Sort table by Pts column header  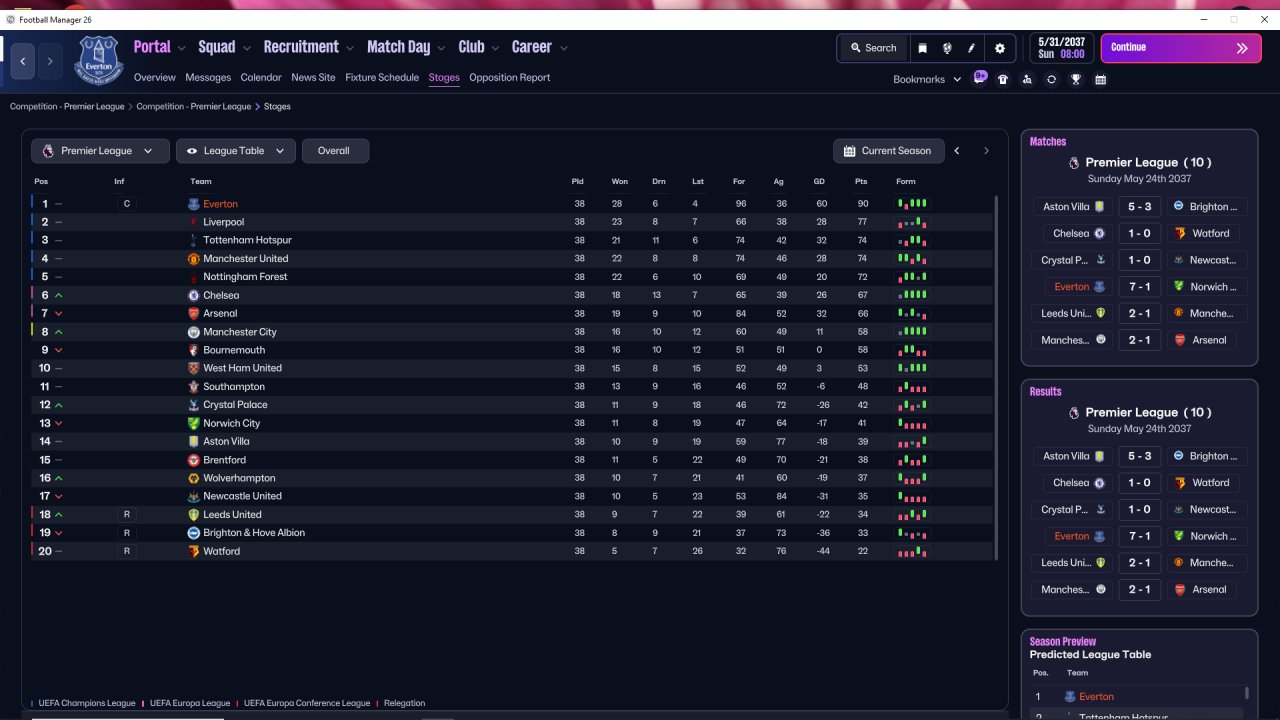861,181
